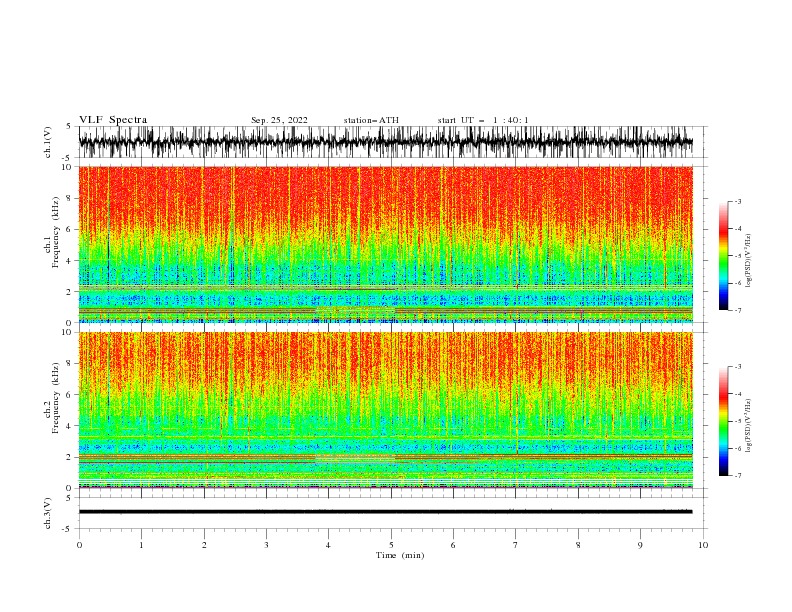The height and width of the screenshot is (612, 792).
Task: Click the "0" tick on ch.1 frequency axis
Action: click(x=70, y=323)
